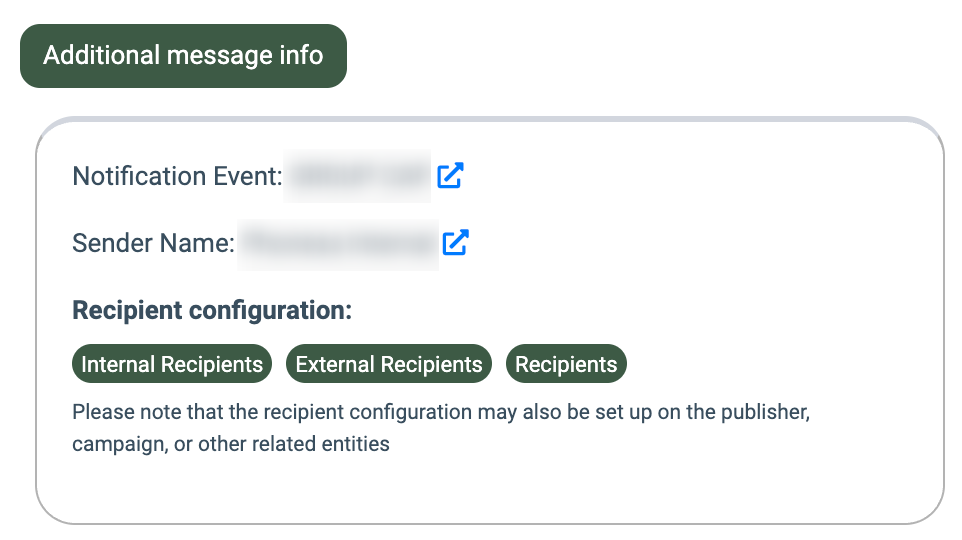Open the Notification Event external link icon

451,176
